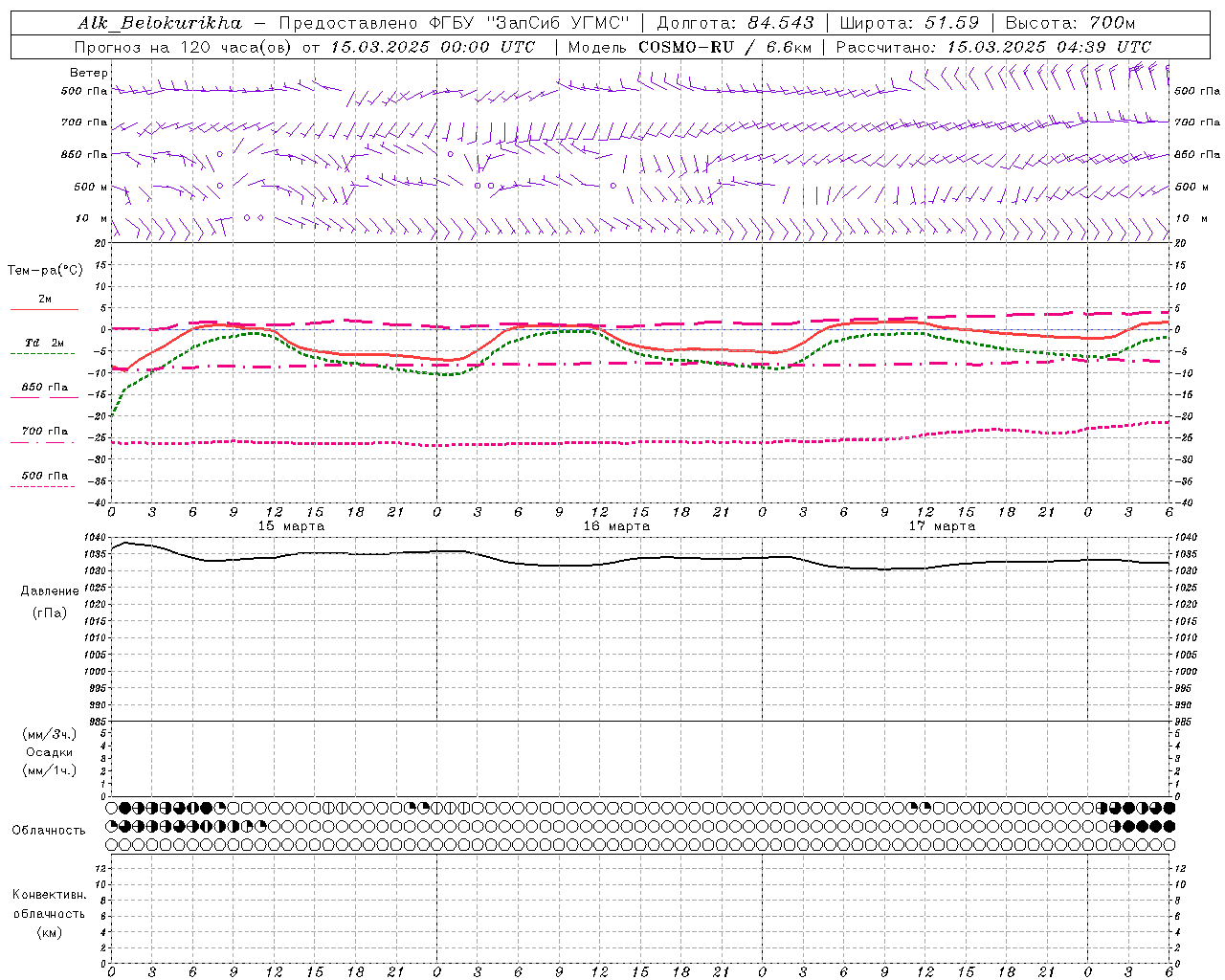Click the 850 гПа temperature legend entry
Screen dimensions: 1225x980
click(x=44, y=388)
